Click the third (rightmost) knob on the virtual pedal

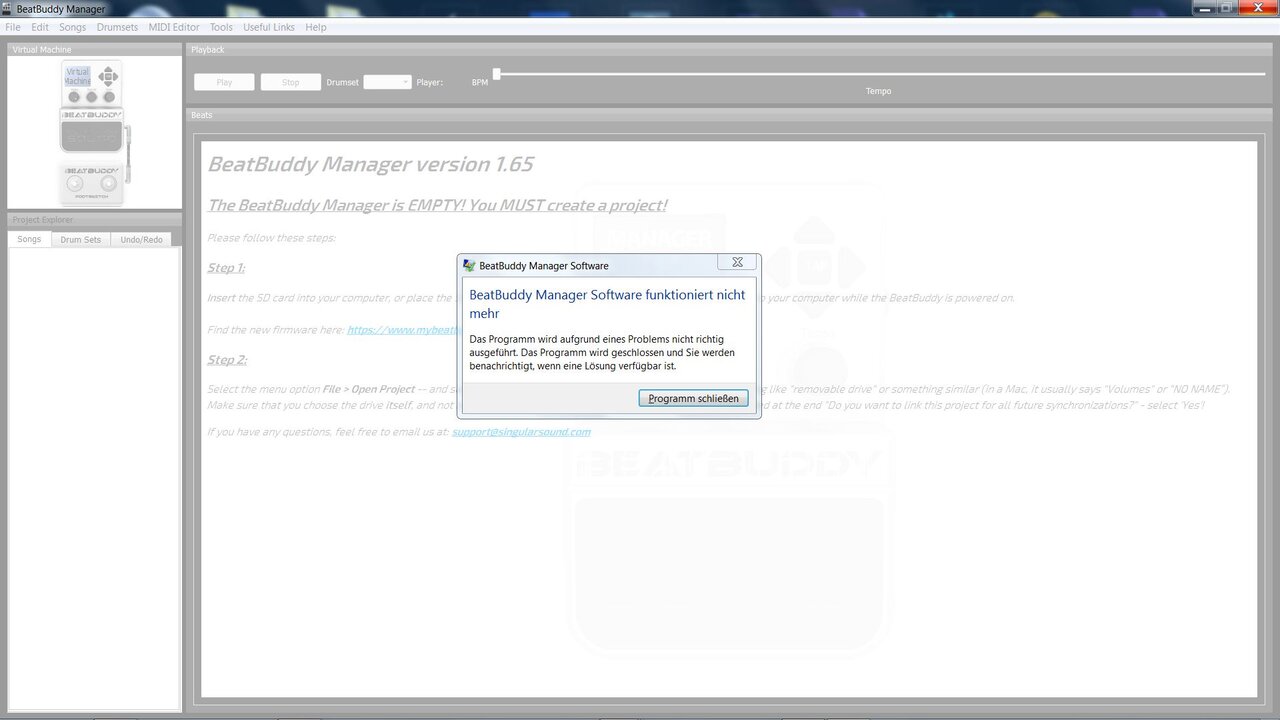110,97
